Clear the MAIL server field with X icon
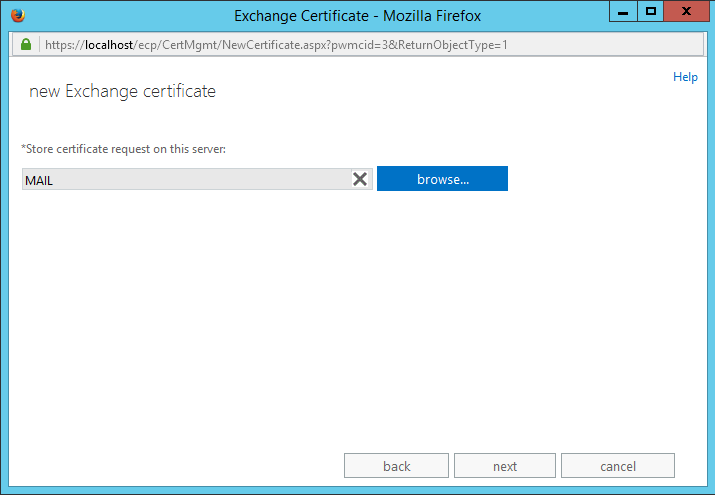Viewport: 715px width, 495px height. pyautogui.click(x=360, y=179)
